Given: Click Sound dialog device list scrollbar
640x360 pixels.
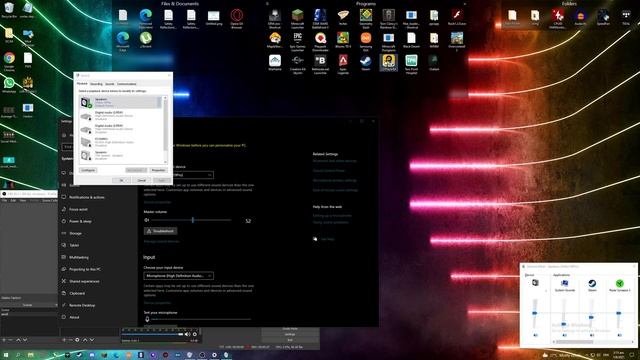Looking at the screenshot, I should [x=165, y=129].
